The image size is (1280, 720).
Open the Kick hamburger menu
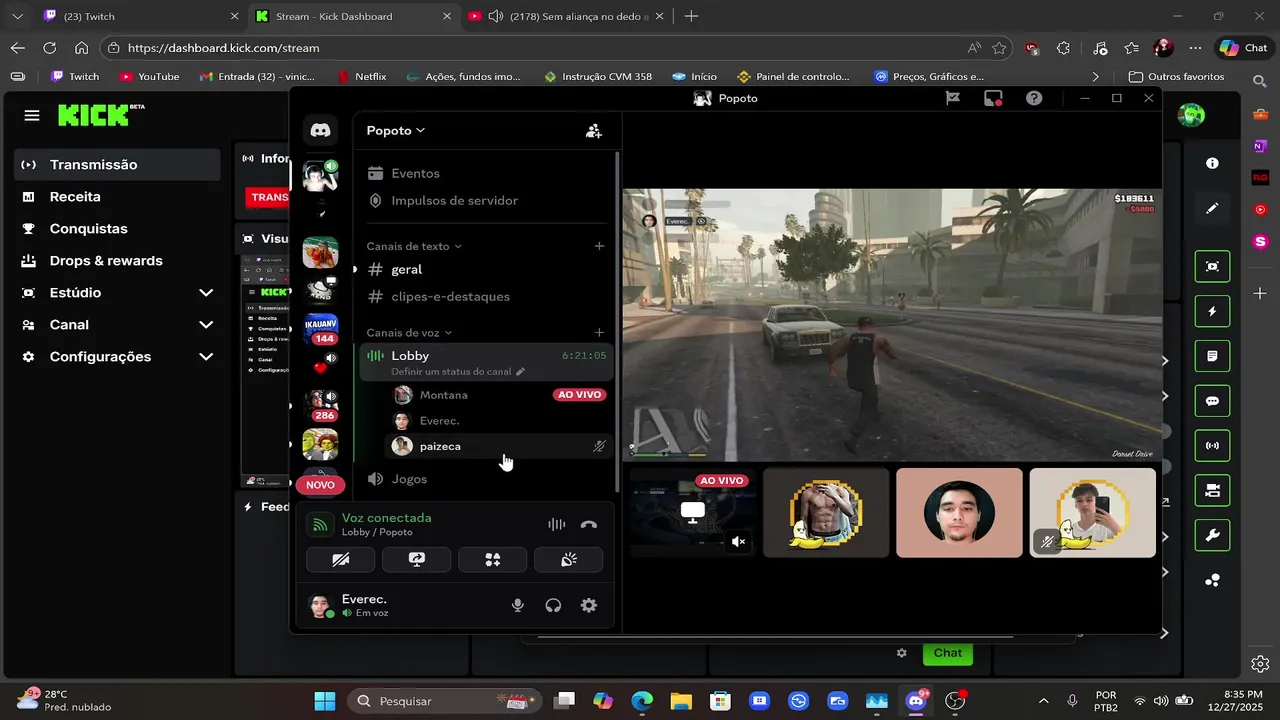(32, 116)
